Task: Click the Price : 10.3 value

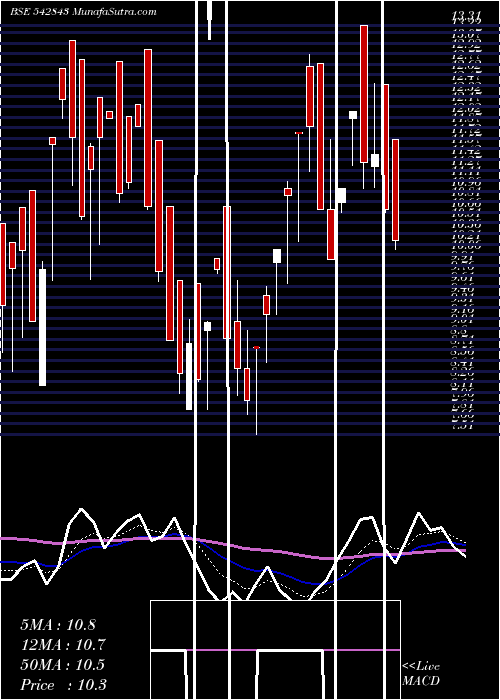Action: [63, 685]
